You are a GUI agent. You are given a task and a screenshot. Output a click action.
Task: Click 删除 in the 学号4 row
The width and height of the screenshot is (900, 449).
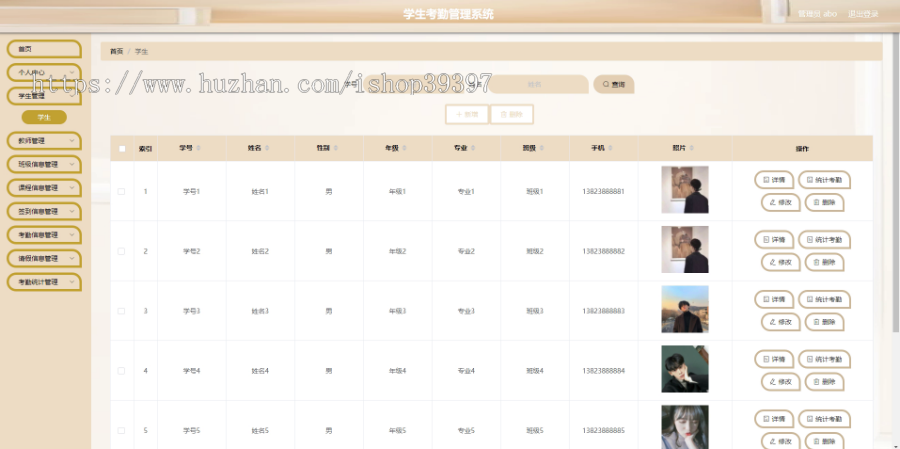pos(824,381)
